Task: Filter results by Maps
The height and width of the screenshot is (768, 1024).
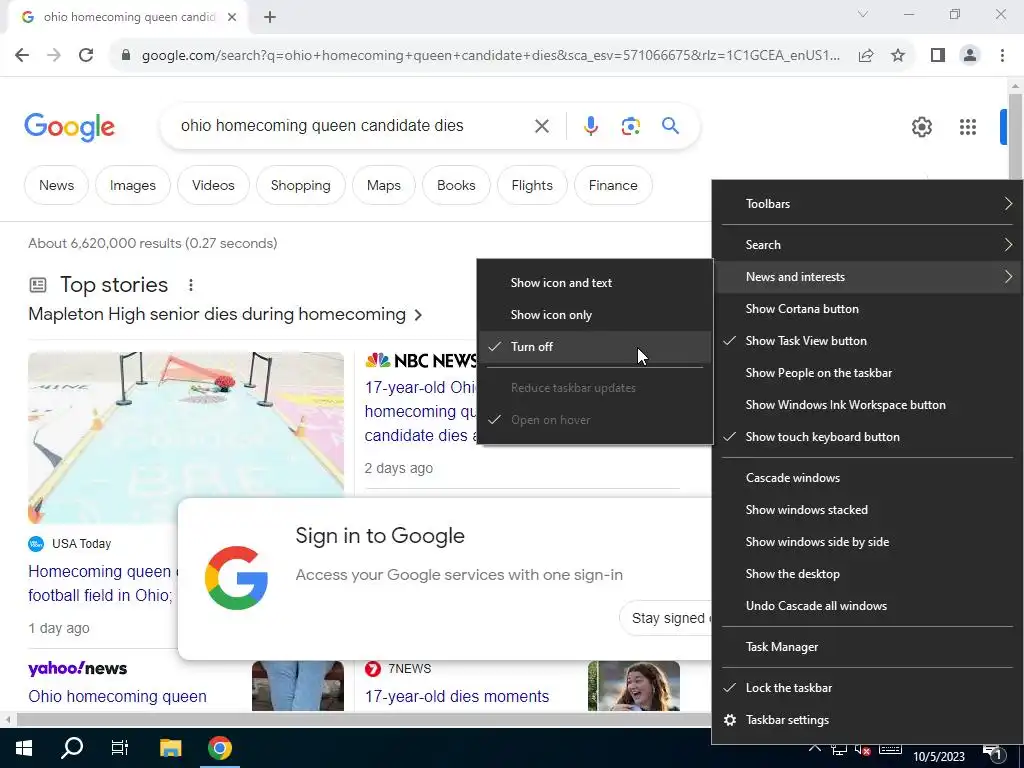Action: [x=383, y=185]
